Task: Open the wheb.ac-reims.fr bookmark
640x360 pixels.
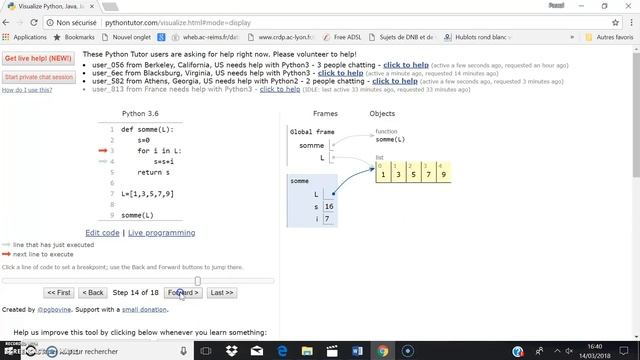Action: (205, 37)
